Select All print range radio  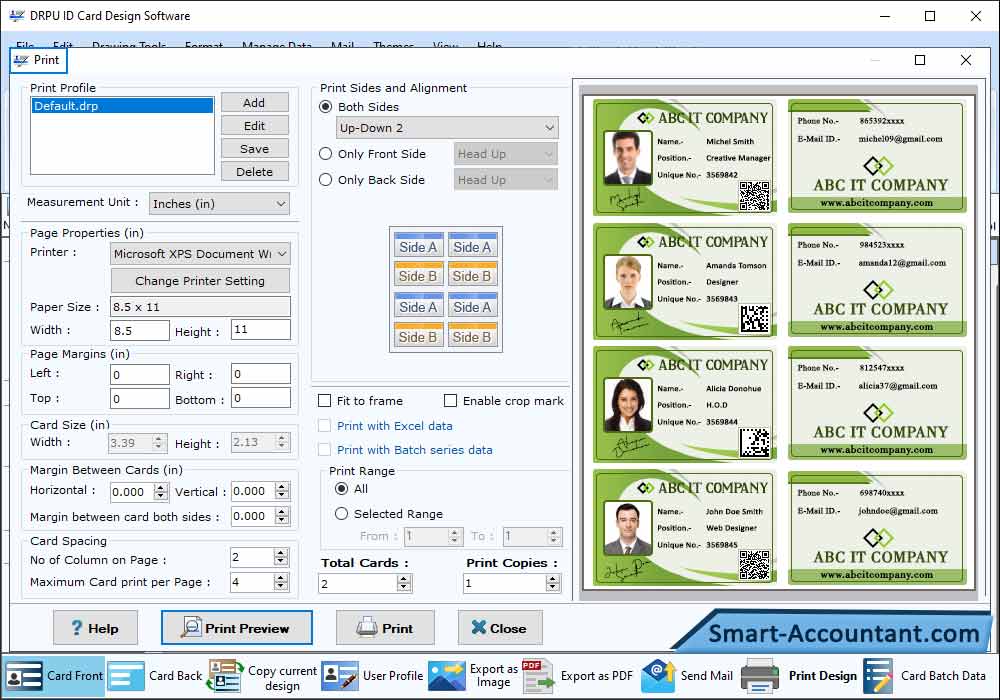(342, 488)
